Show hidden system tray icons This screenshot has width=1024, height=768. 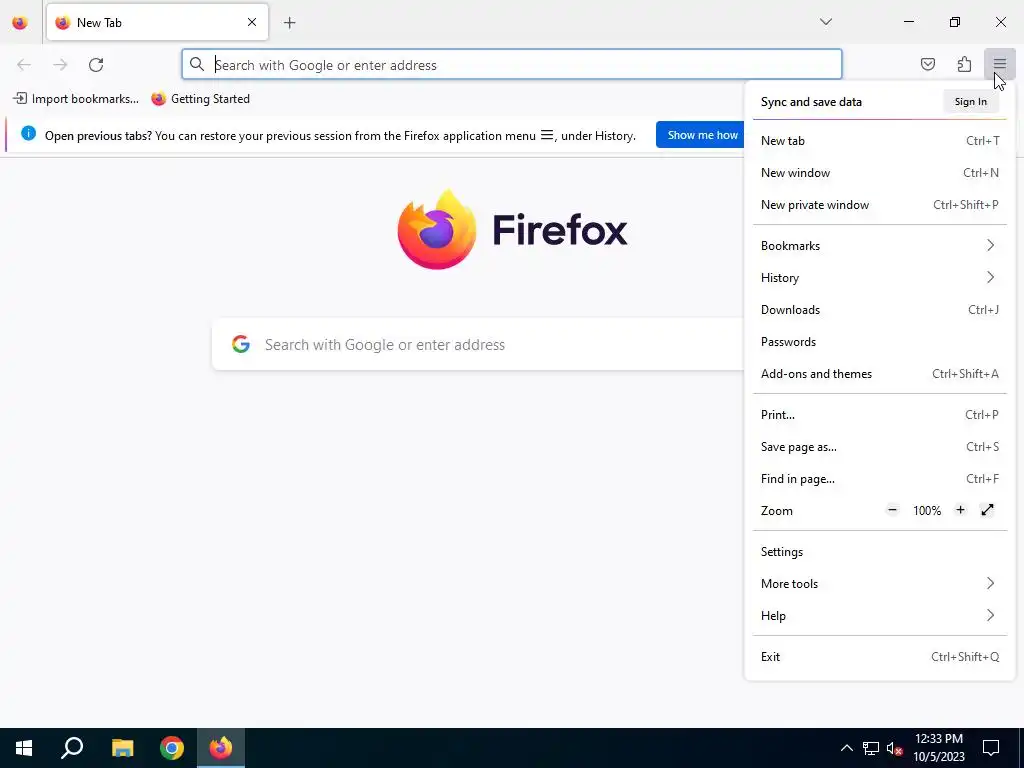point(846,748)
